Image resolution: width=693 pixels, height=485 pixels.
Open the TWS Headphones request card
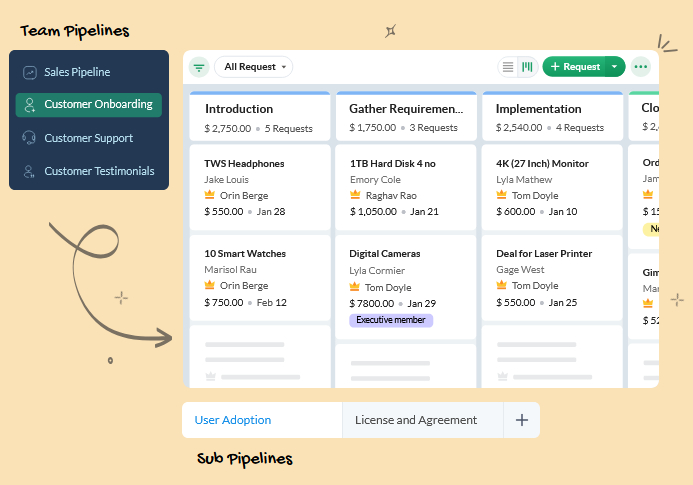[x=260, y=187]
